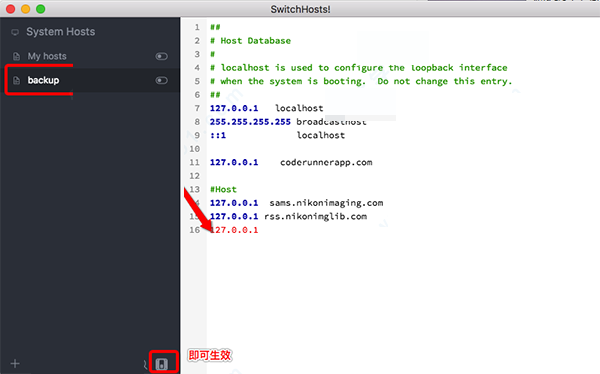
Task: Click the file icon next to My hosts
Action: coord(16,56)
